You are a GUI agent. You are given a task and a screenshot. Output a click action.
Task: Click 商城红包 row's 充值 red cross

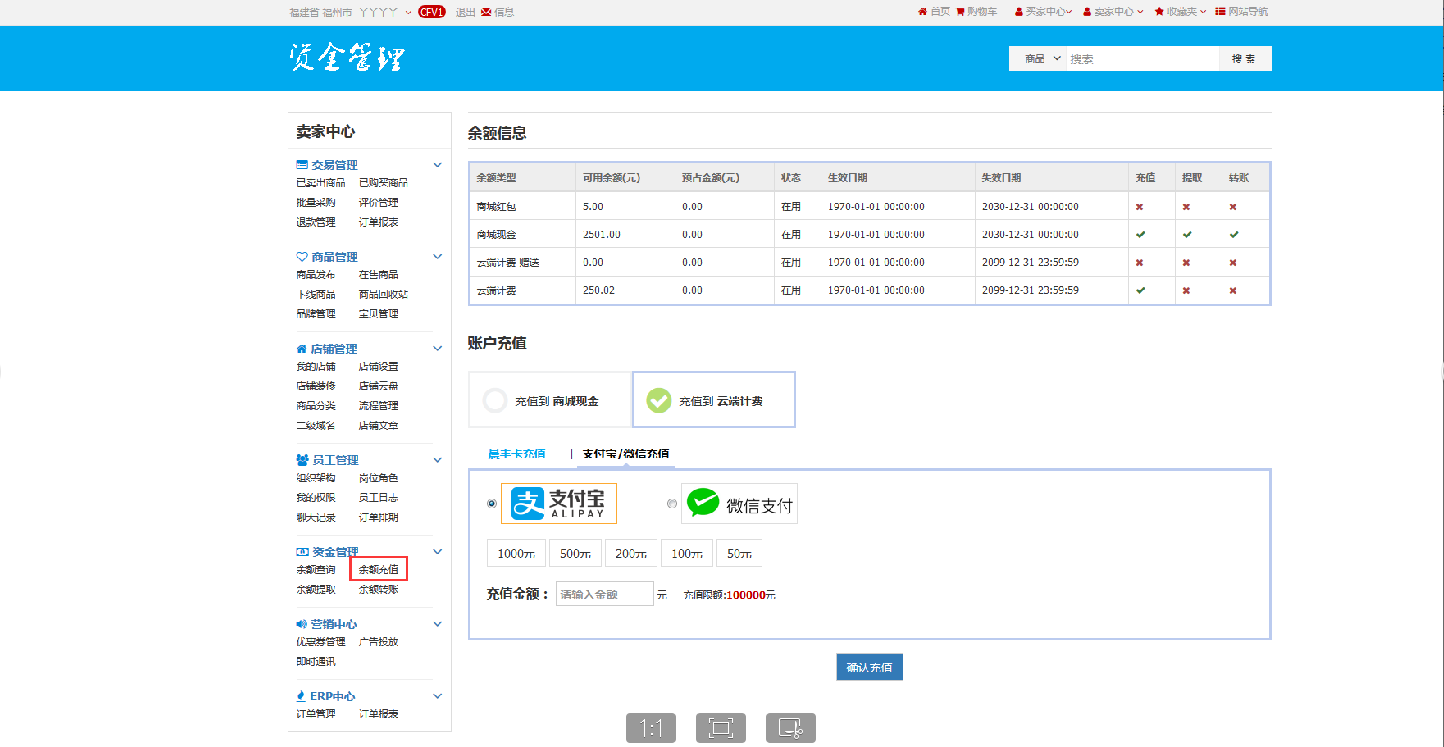pyautogui.click(x=1140, y=206)
